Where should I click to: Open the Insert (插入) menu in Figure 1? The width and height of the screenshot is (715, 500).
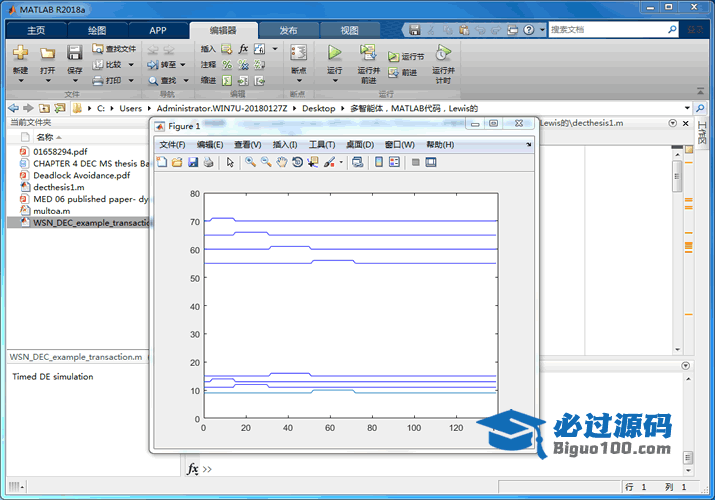coord(285,144)
